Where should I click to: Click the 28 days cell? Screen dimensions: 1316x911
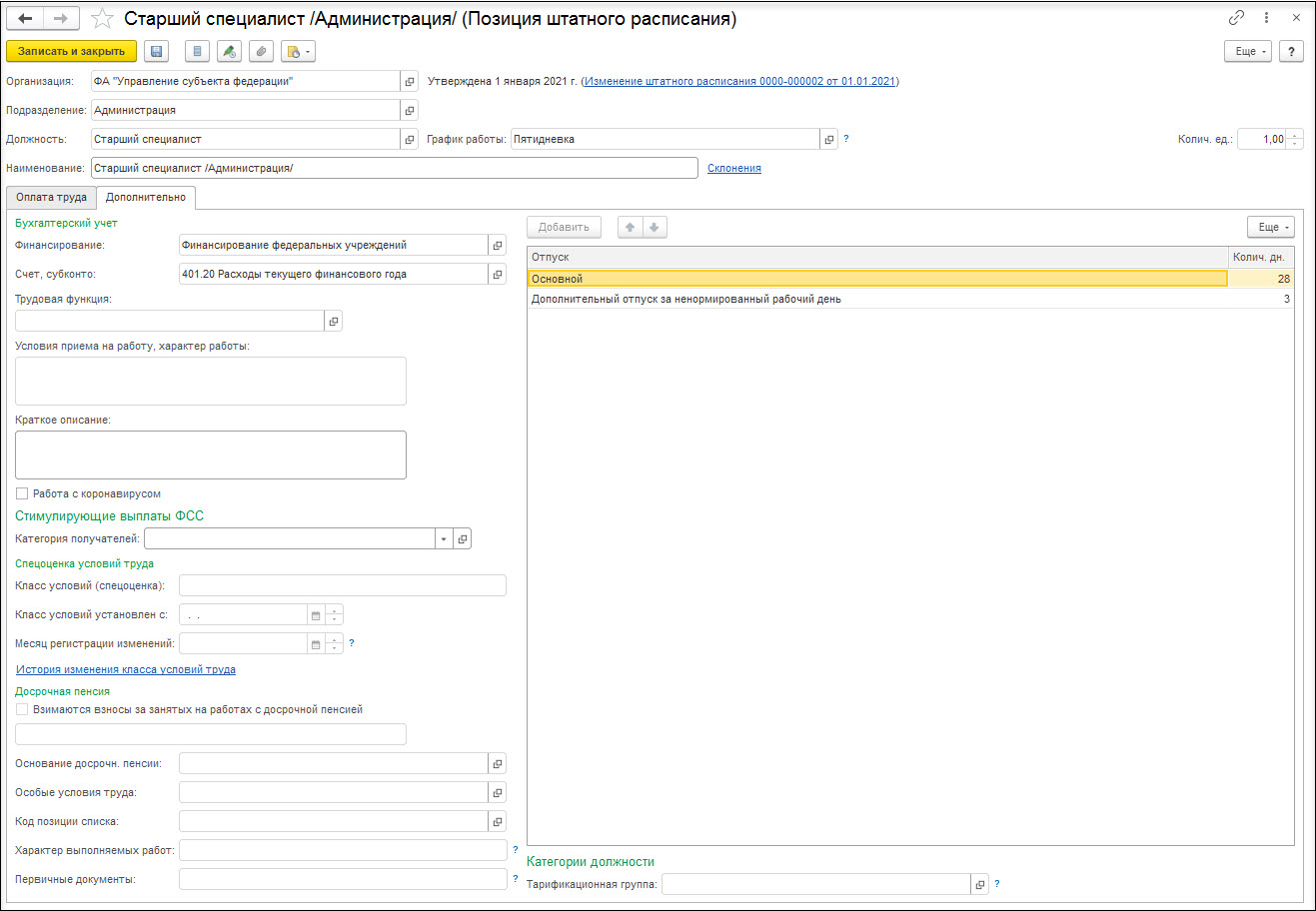tap(1261, 279)
